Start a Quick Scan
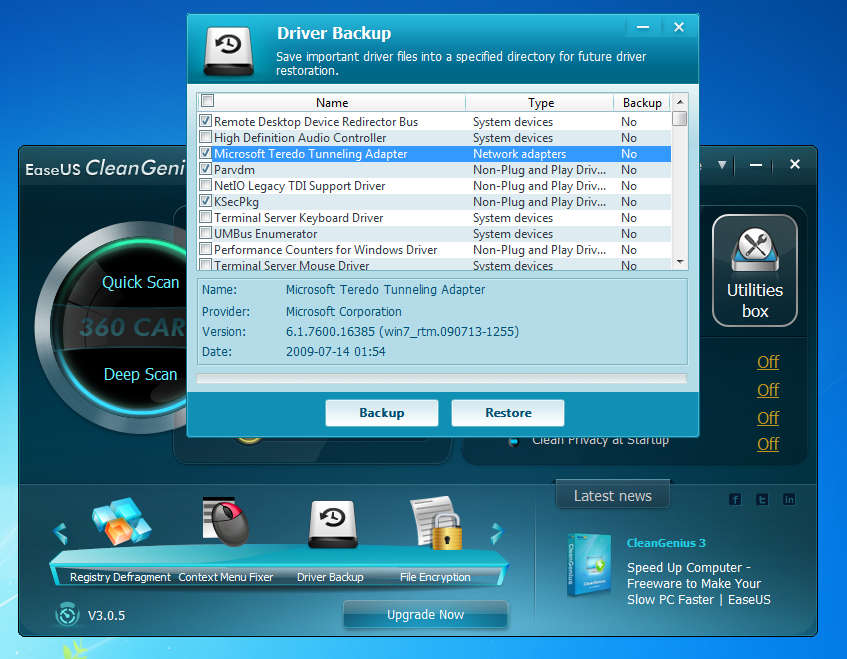The width and height of the screenshot is (847, 659). coord(140,282)
